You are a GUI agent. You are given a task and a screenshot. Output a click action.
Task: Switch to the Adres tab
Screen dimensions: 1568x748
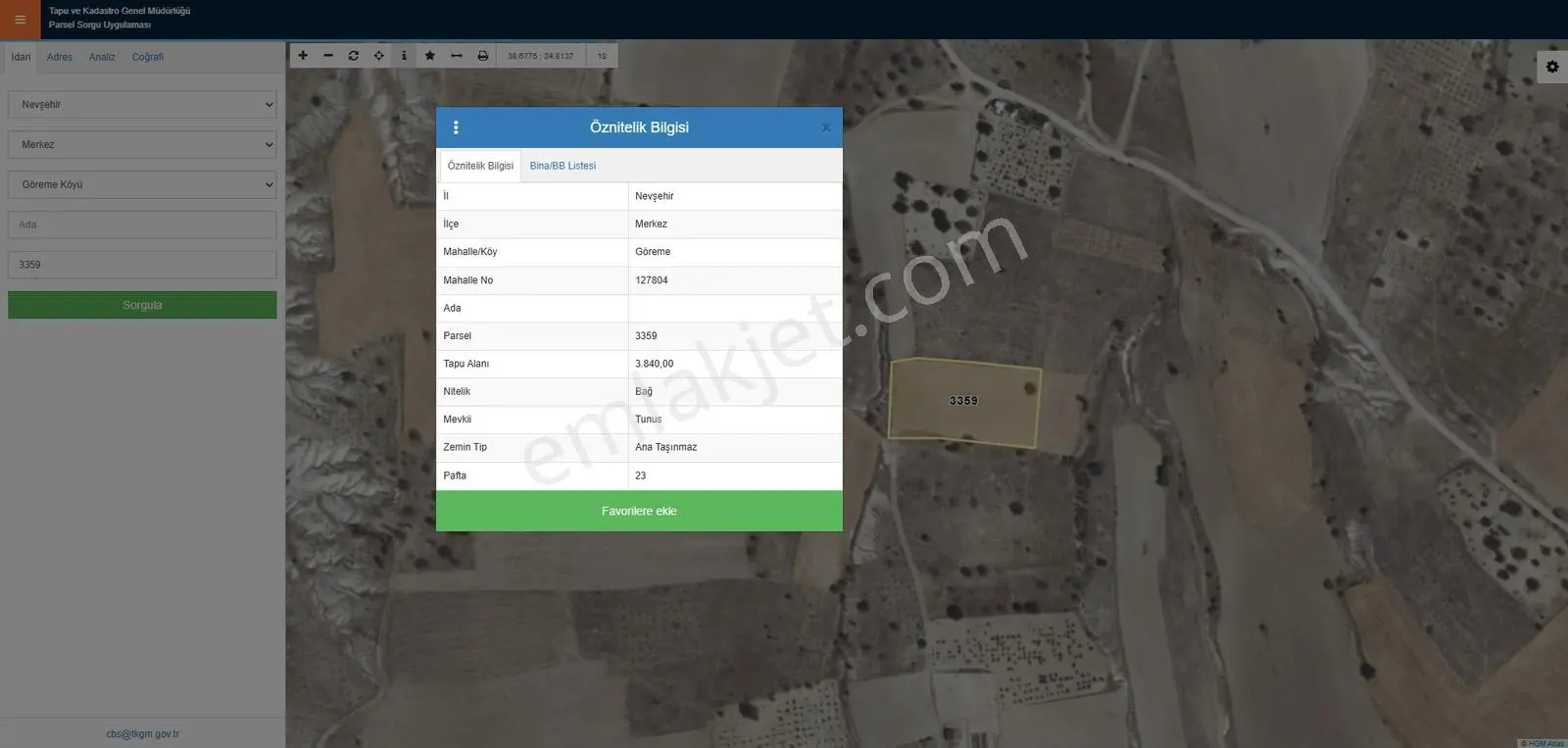coord(60,57)
